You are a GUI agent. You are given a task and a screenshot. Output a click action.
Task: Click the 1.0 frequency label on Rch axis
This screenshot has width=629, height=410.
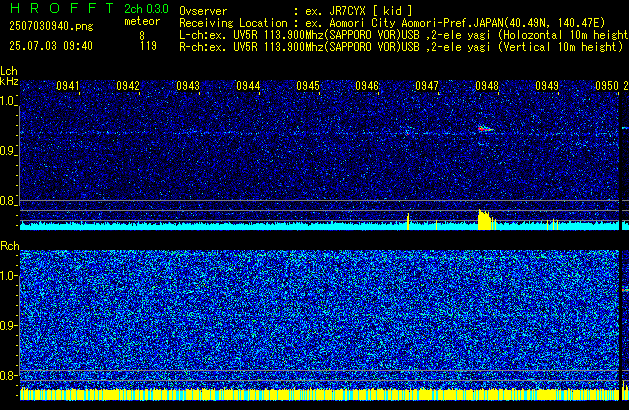tap(8, 276)
